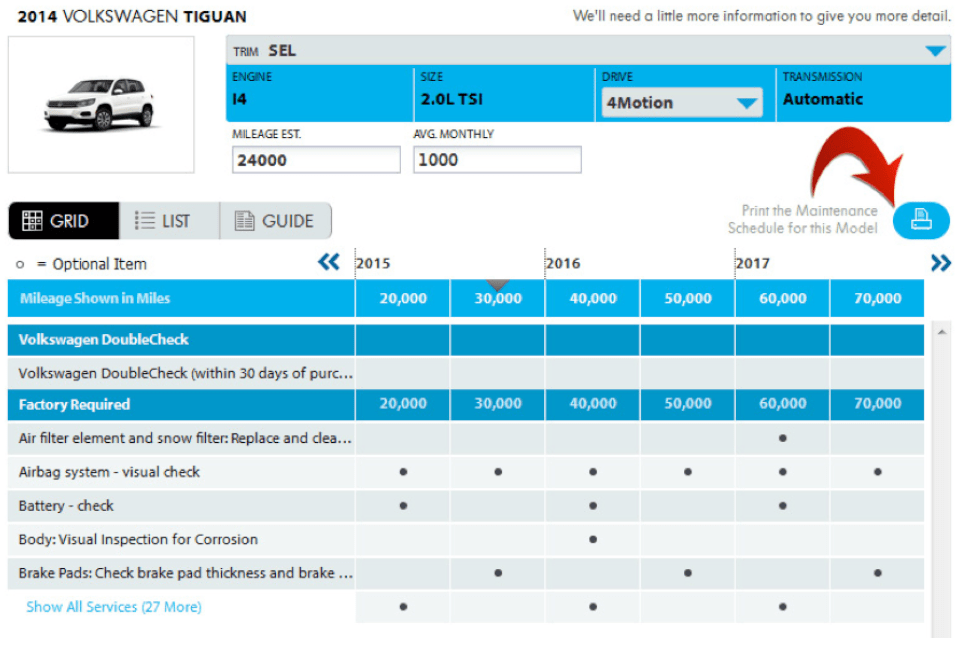Click the Mileage Est. input field
The height and width of the screenshot is (654, 956).
tap(316, 160)
